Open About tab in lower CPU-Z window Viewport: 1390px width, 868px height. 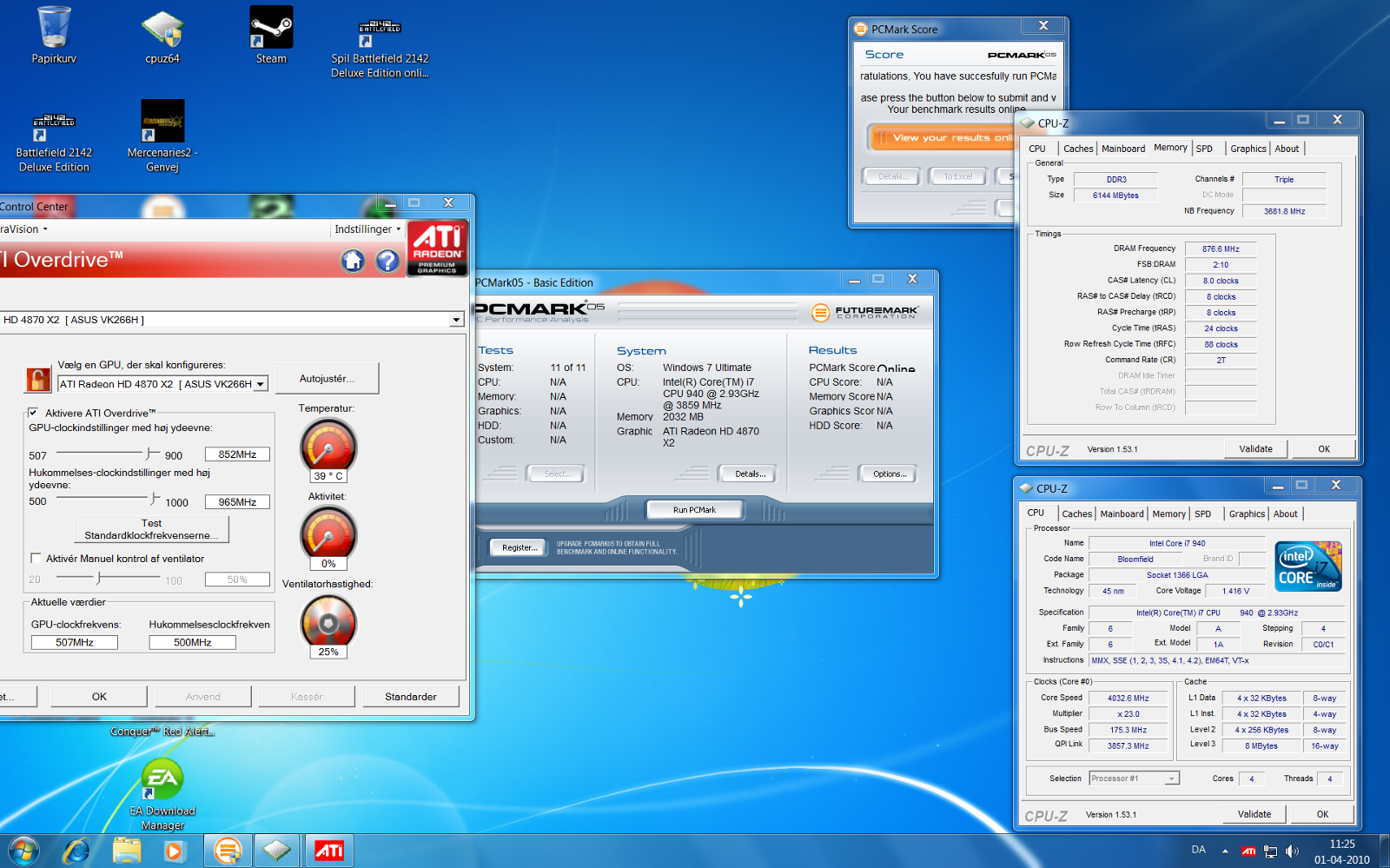click(x=1286, y=514)
